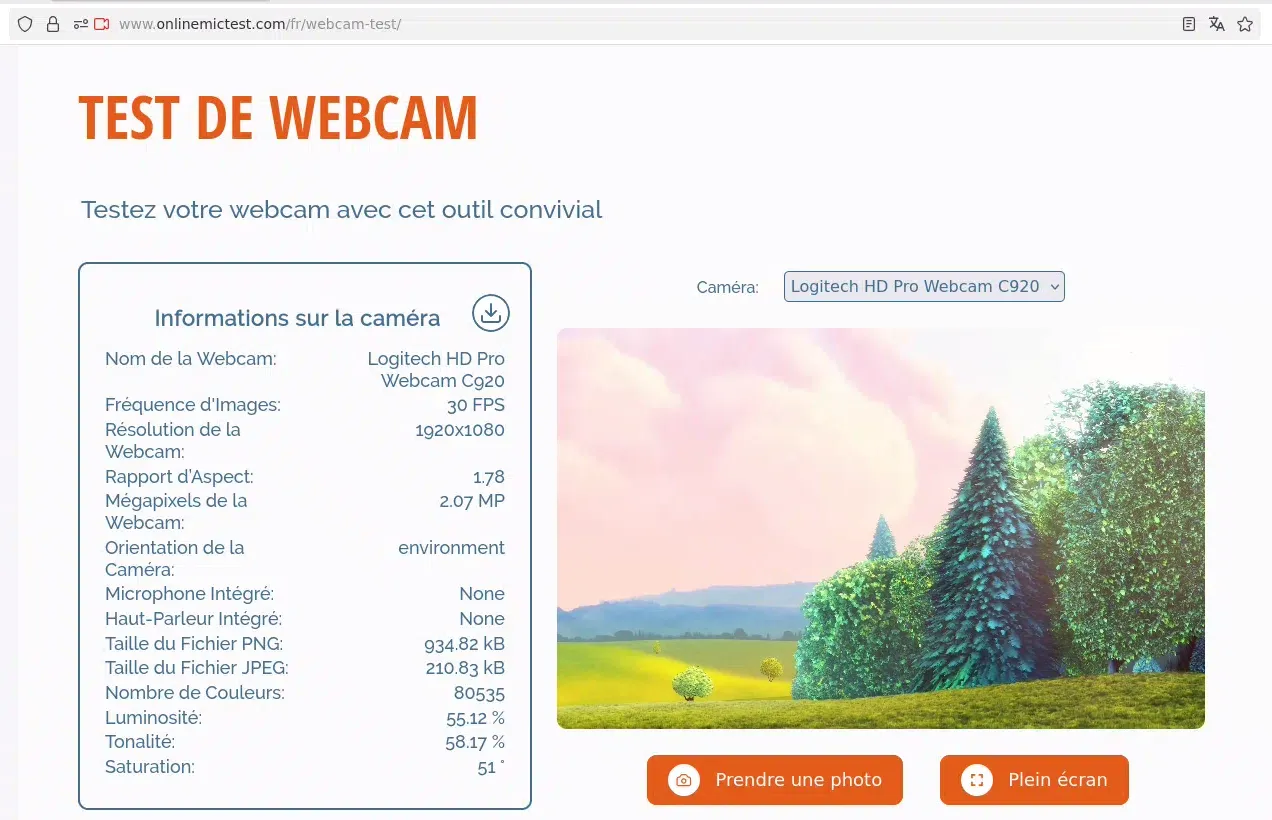Click the webcam preview image
Viewport: 1272px width, 820px height.
coord(881,528)
